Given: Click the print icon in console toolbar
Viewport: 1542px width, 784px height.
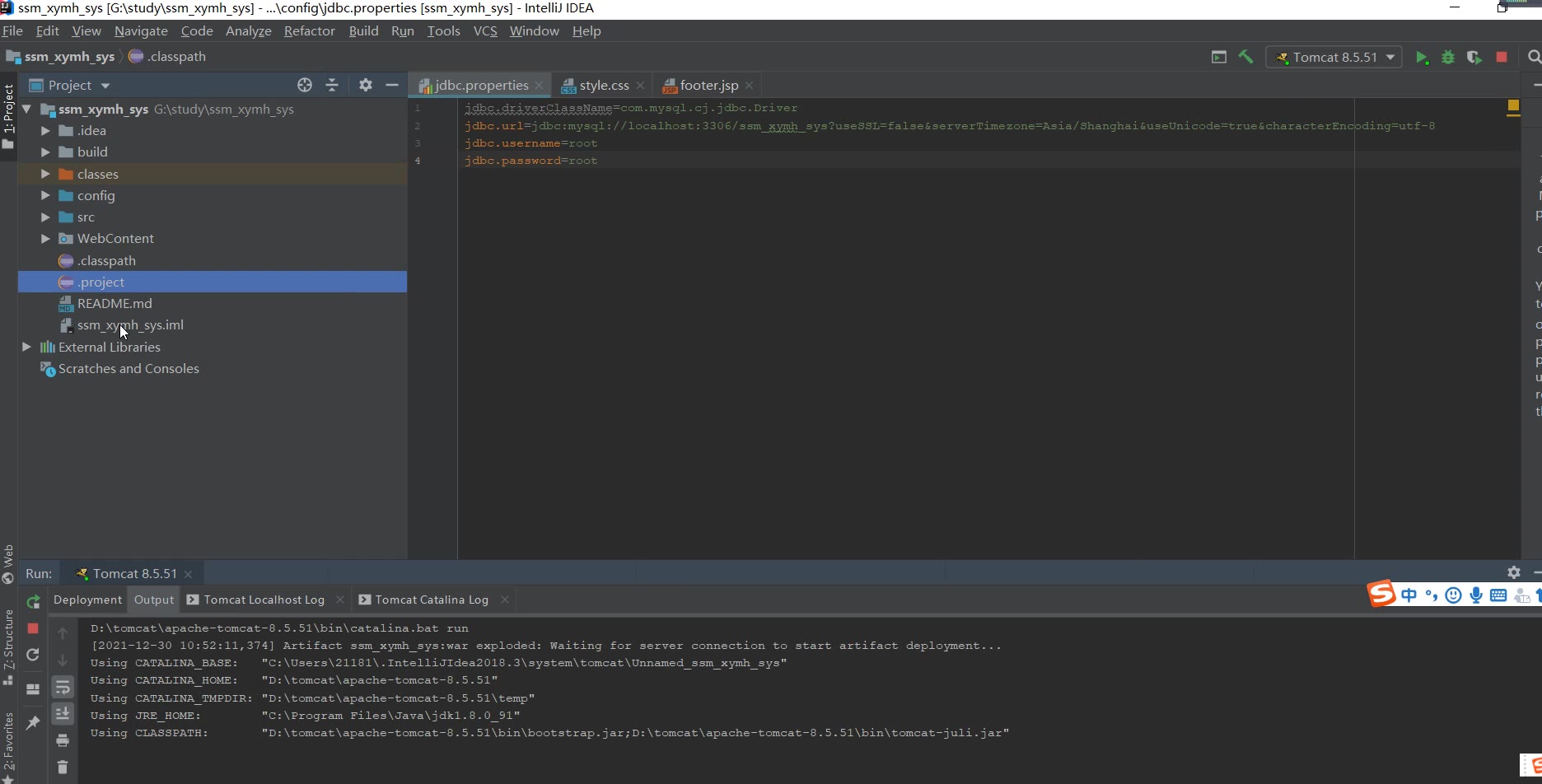Looking at the screenshot, I should point(63,740).
